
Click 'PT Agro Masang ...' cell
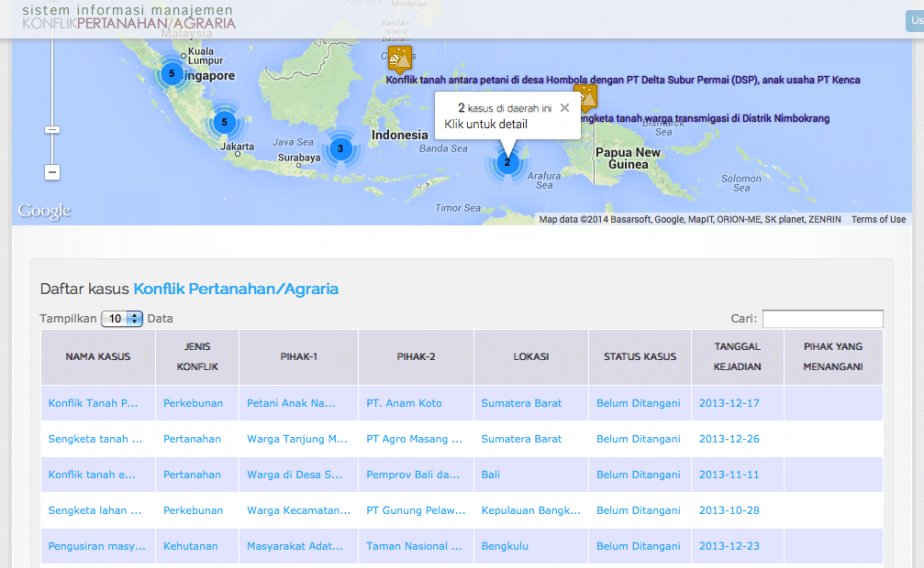pos(414,439)
